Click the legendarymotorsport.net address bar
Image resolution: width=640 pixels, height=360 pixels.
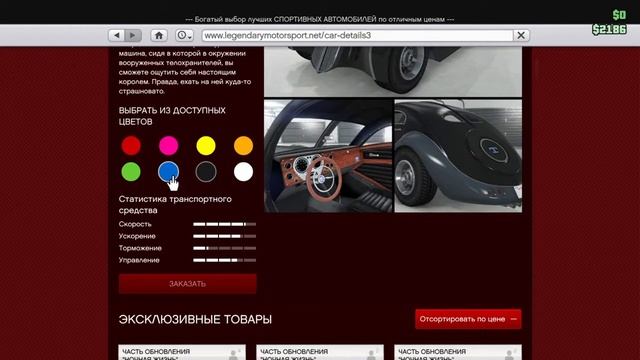(x=358, y=36)
